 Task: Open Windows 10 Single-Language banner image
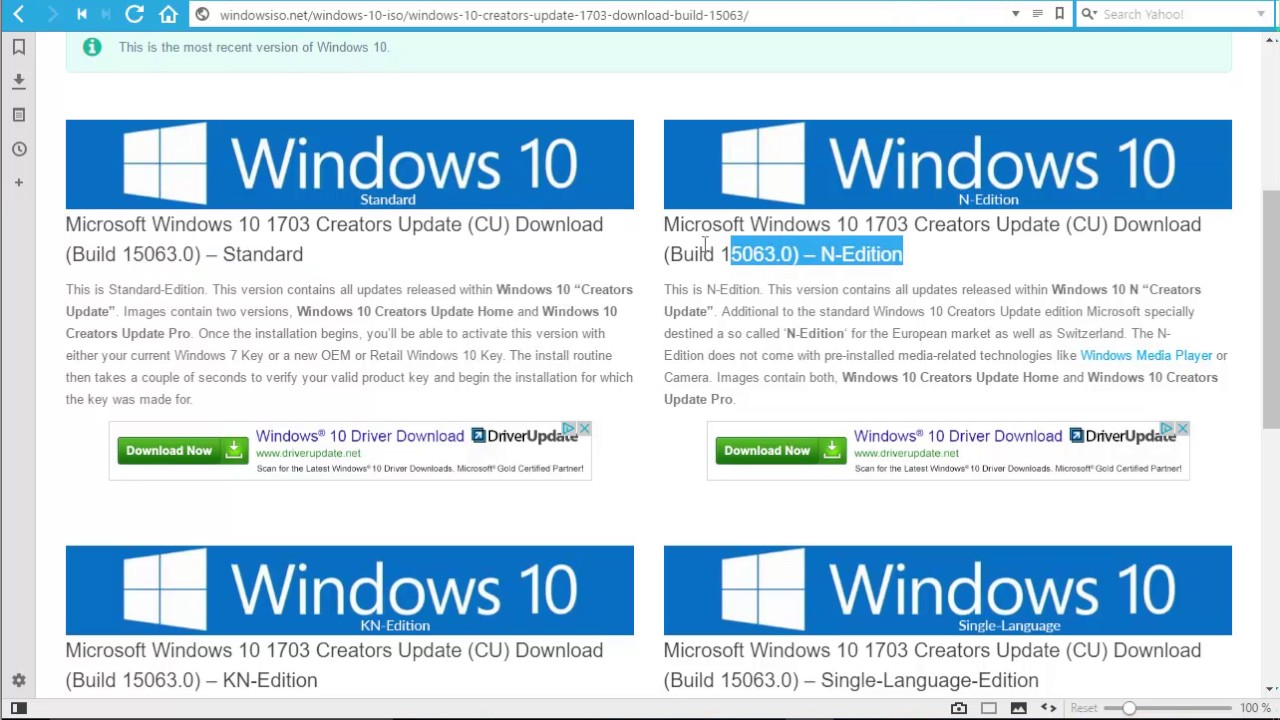click(947, 590)
